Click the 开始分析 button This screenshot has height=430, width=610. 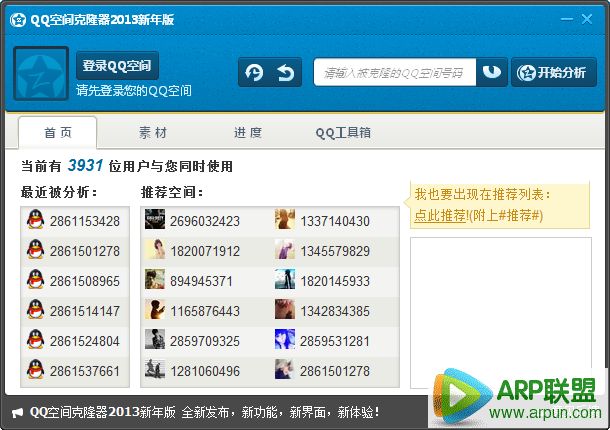(x=554, y=72)
